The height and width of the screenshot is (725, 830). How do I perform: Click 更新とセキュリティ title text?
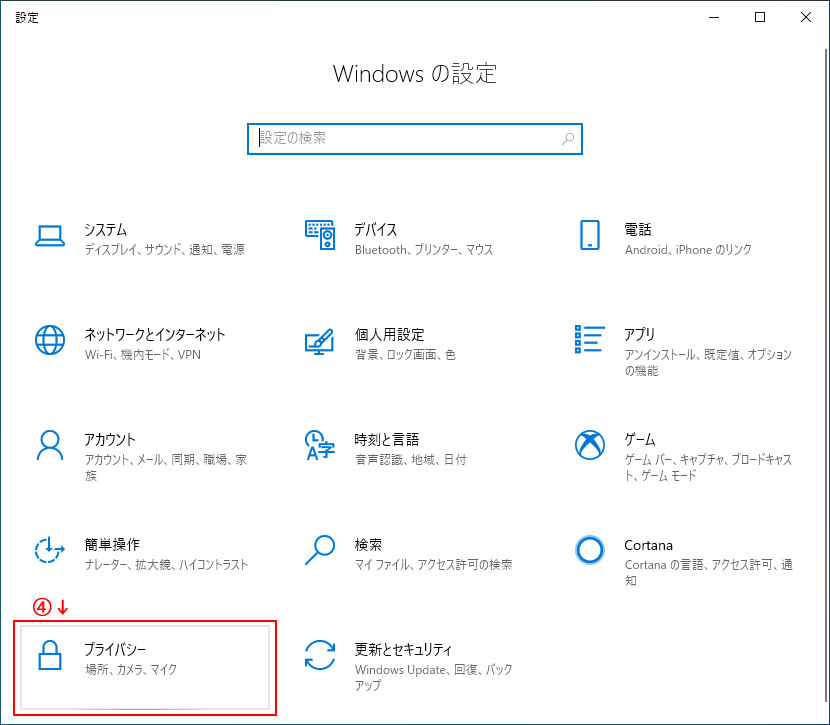(x=403, y=649)
